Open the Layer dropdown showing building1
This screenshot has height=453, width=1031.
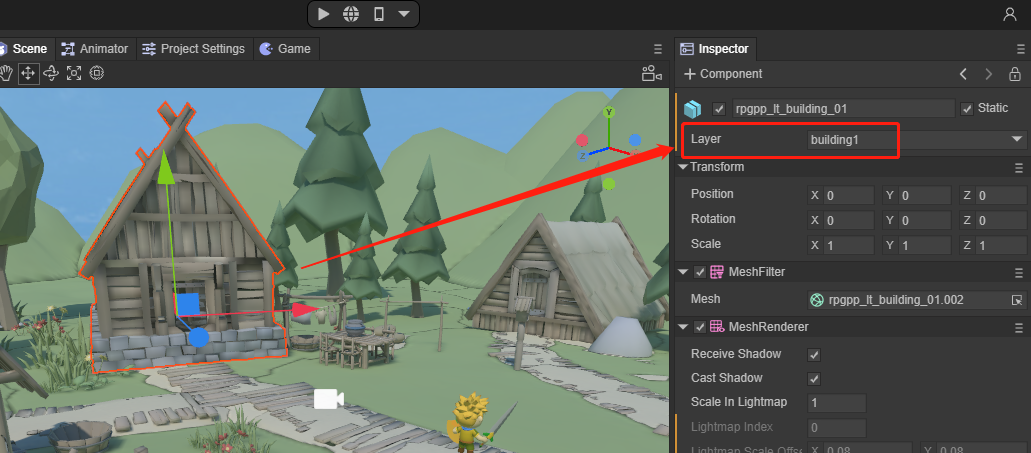coord(917,140)
